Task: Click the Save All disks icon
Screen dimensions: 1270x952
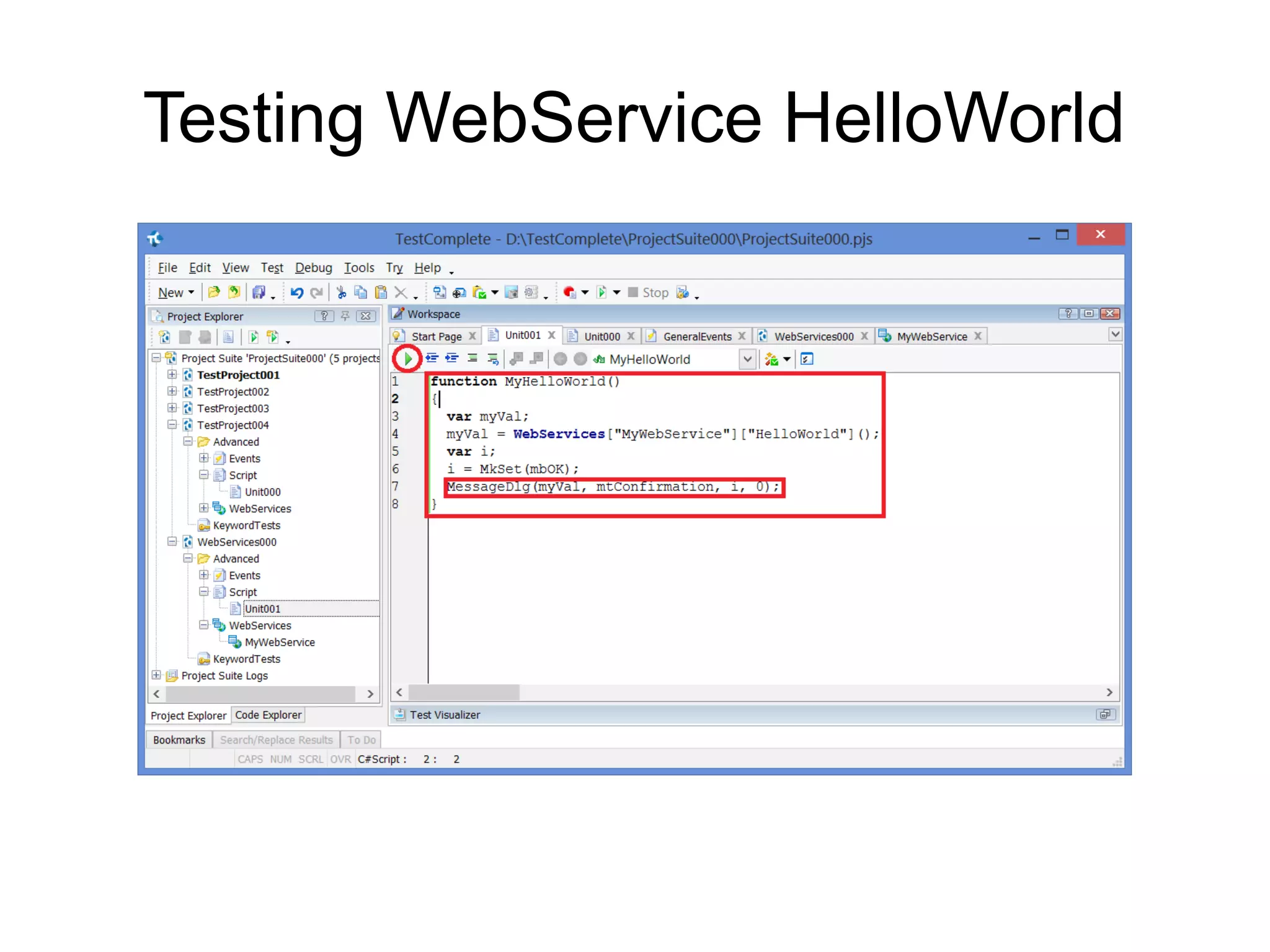Action: coord(259,292)
